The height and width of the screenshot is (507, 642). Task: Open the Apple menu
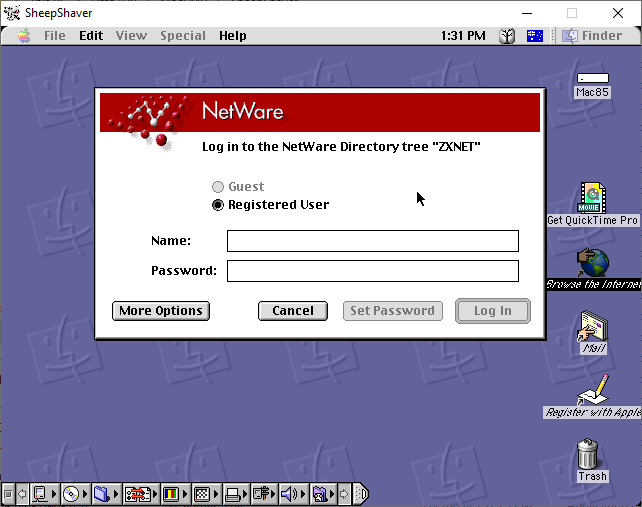(24, 36)
